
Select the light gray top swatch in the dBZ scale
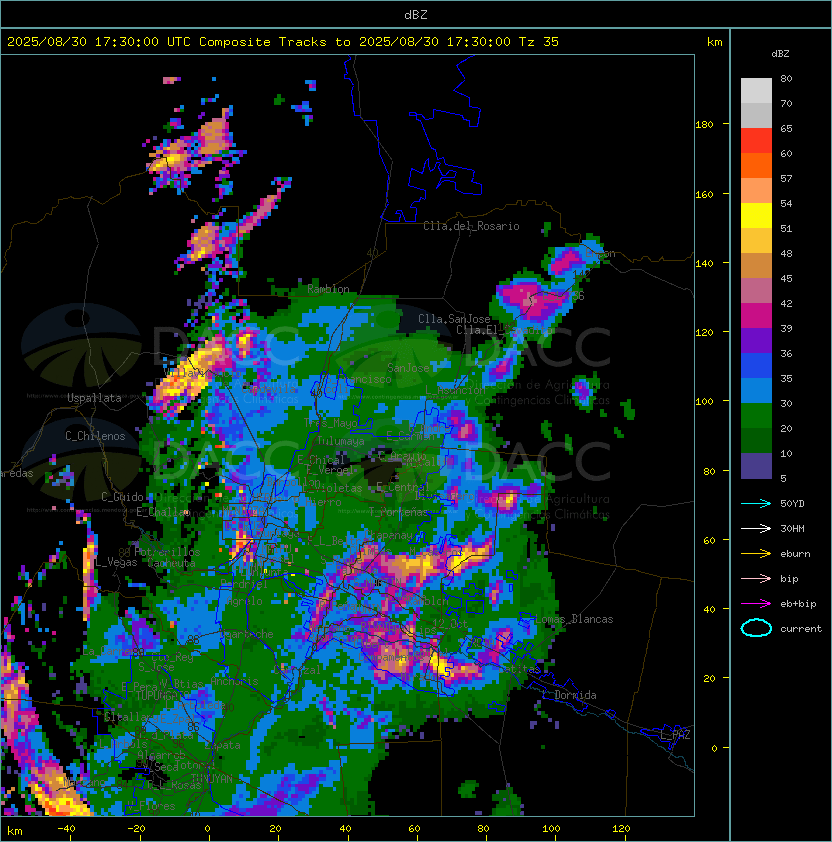point(756,91)
